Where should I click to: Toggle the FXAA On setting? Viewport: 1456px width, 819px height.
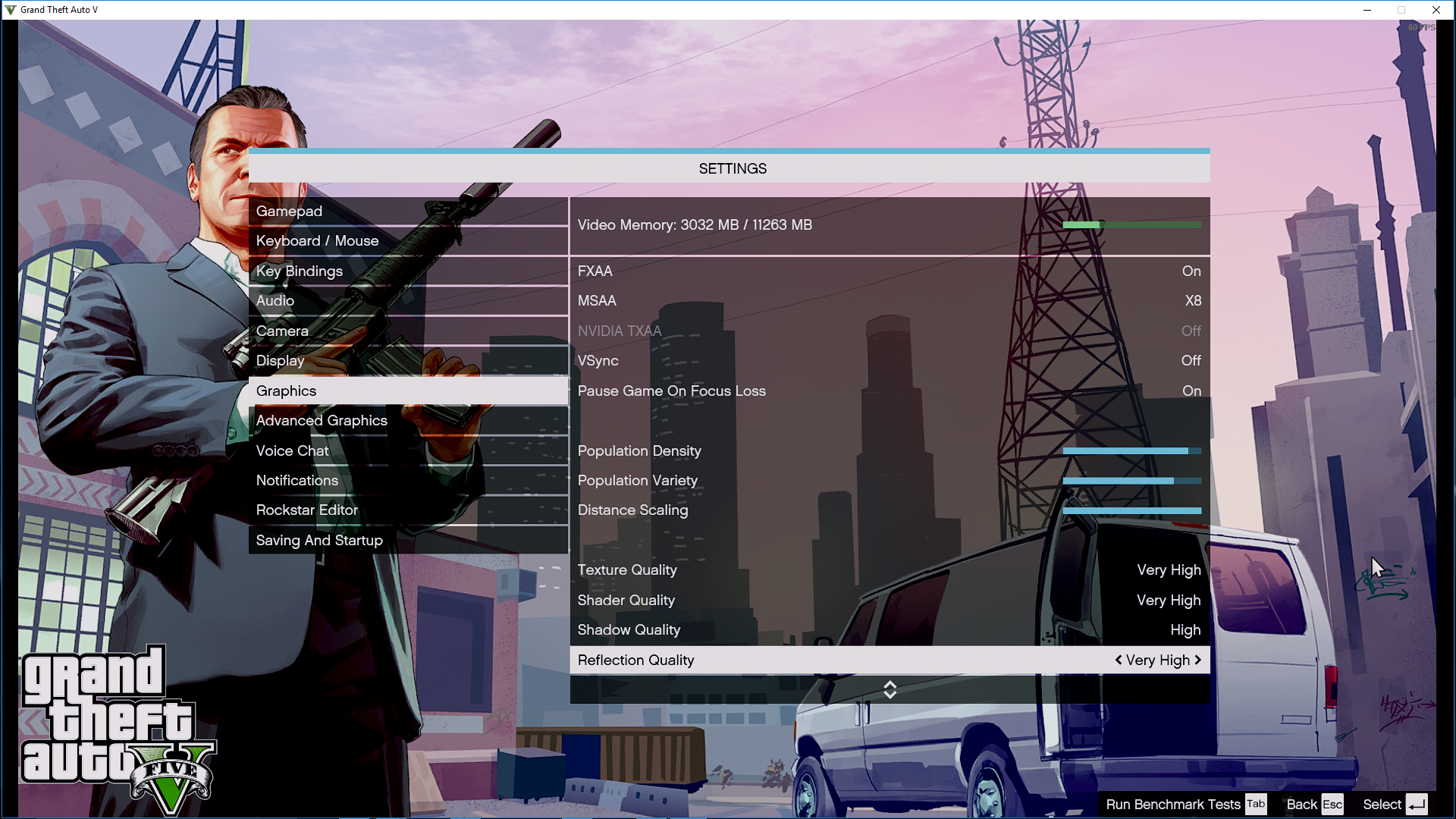[1191, 271]
